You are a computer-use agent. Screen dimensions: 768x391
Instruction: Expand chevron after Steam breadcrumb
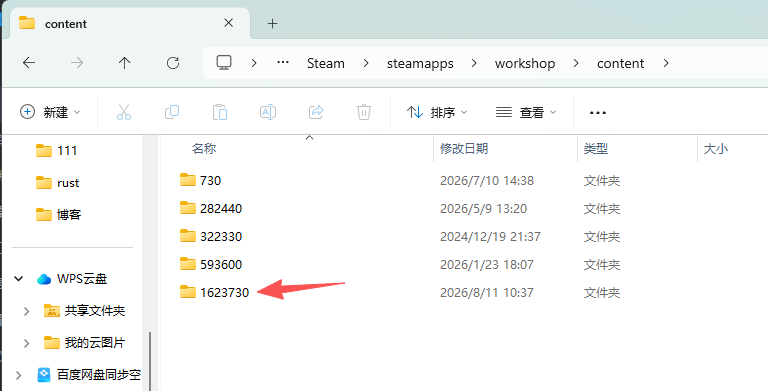[366, 63]
